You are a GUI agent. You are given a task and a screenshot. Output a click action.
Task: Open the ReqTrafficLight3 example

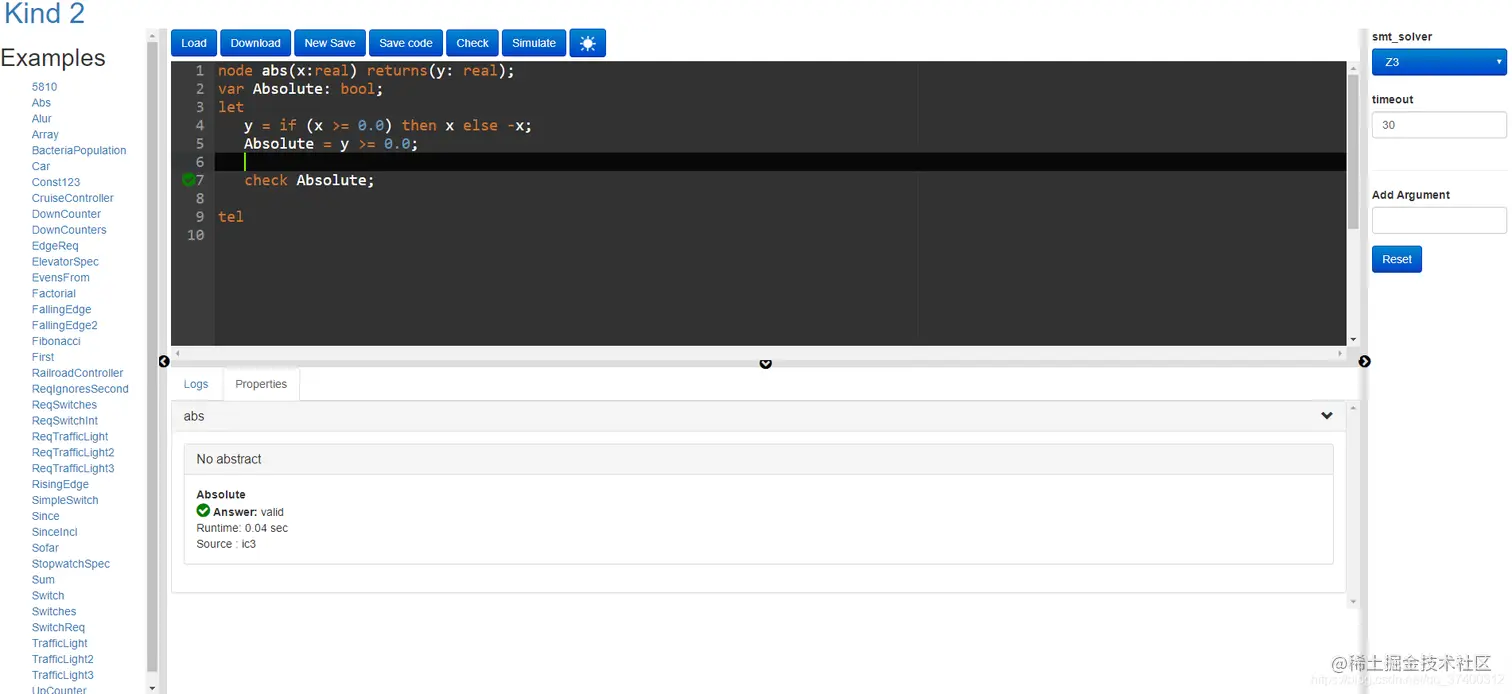pos(73,469)
